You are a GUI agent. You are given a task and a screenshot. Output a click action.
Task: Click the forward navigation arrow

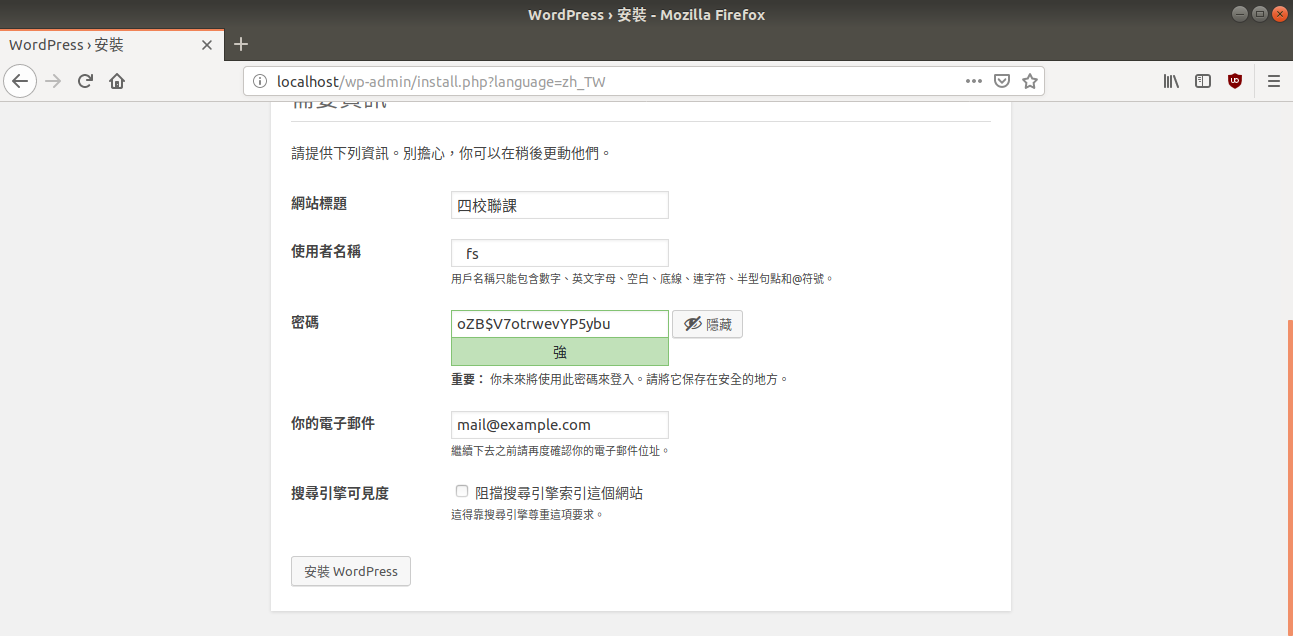tap(54, 81)
